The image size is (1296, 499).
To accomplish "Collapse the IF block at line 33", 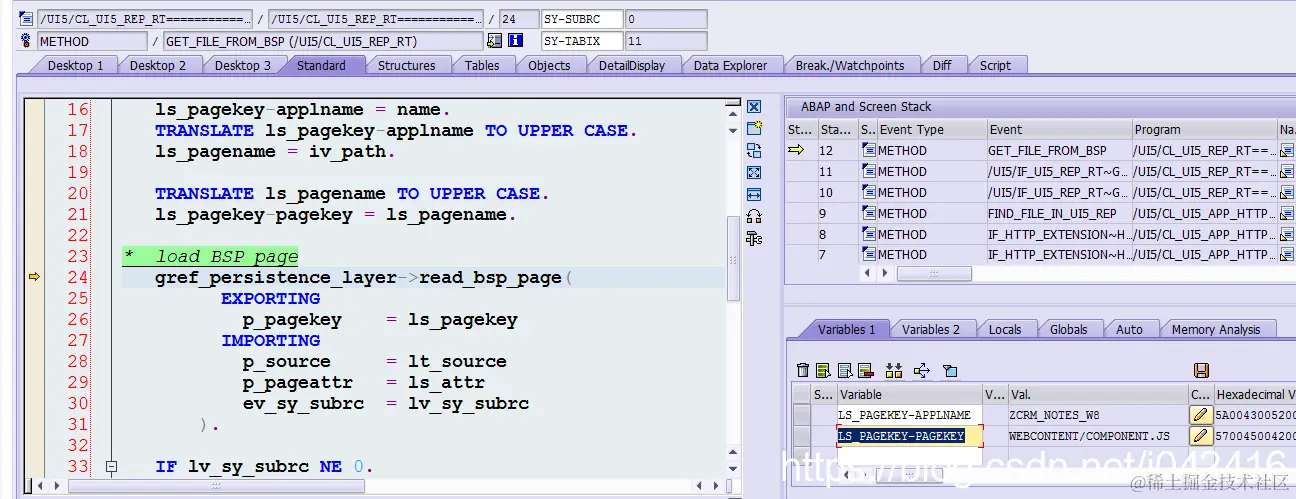I will 111,467.
